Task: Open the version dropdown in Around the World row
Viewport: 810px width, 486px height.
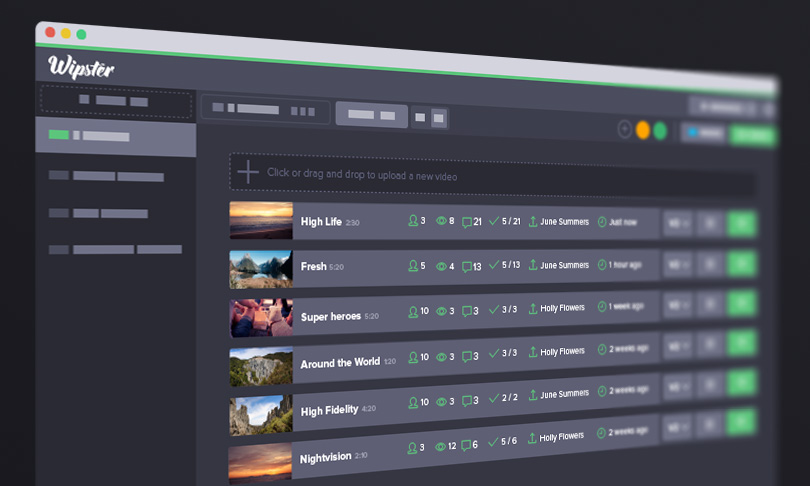Action: pyautogui.click(x=678, y=344)
